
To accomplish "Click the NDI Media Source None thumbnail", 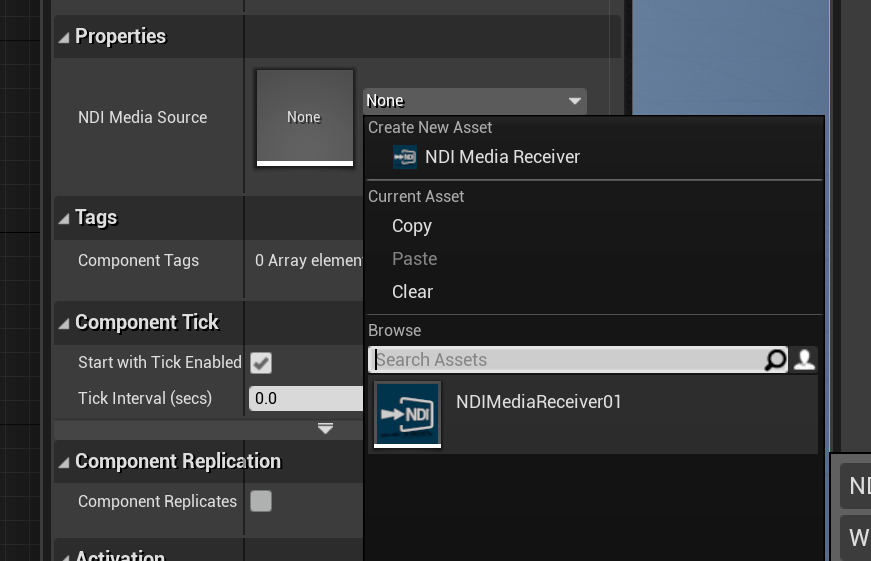I will (304, 117).
